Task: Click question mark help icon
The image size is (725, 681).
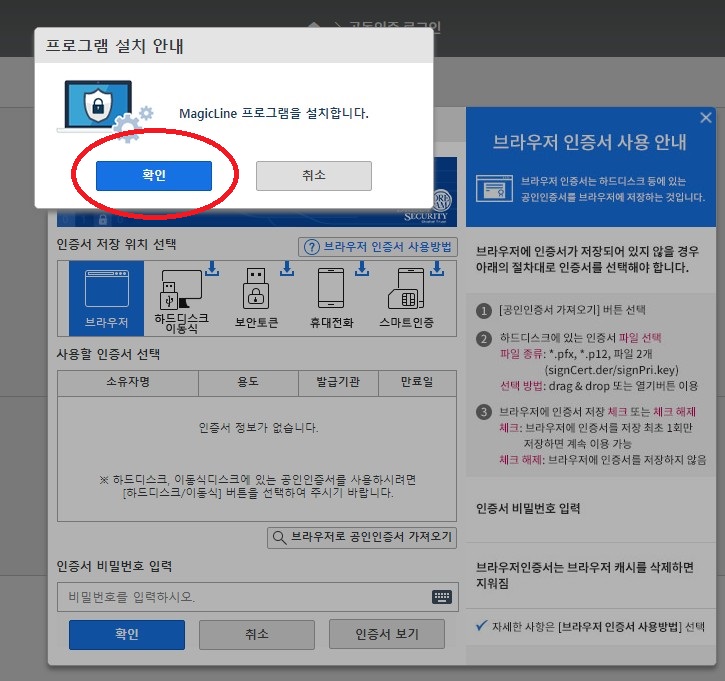Action: [x=312, y=247]
